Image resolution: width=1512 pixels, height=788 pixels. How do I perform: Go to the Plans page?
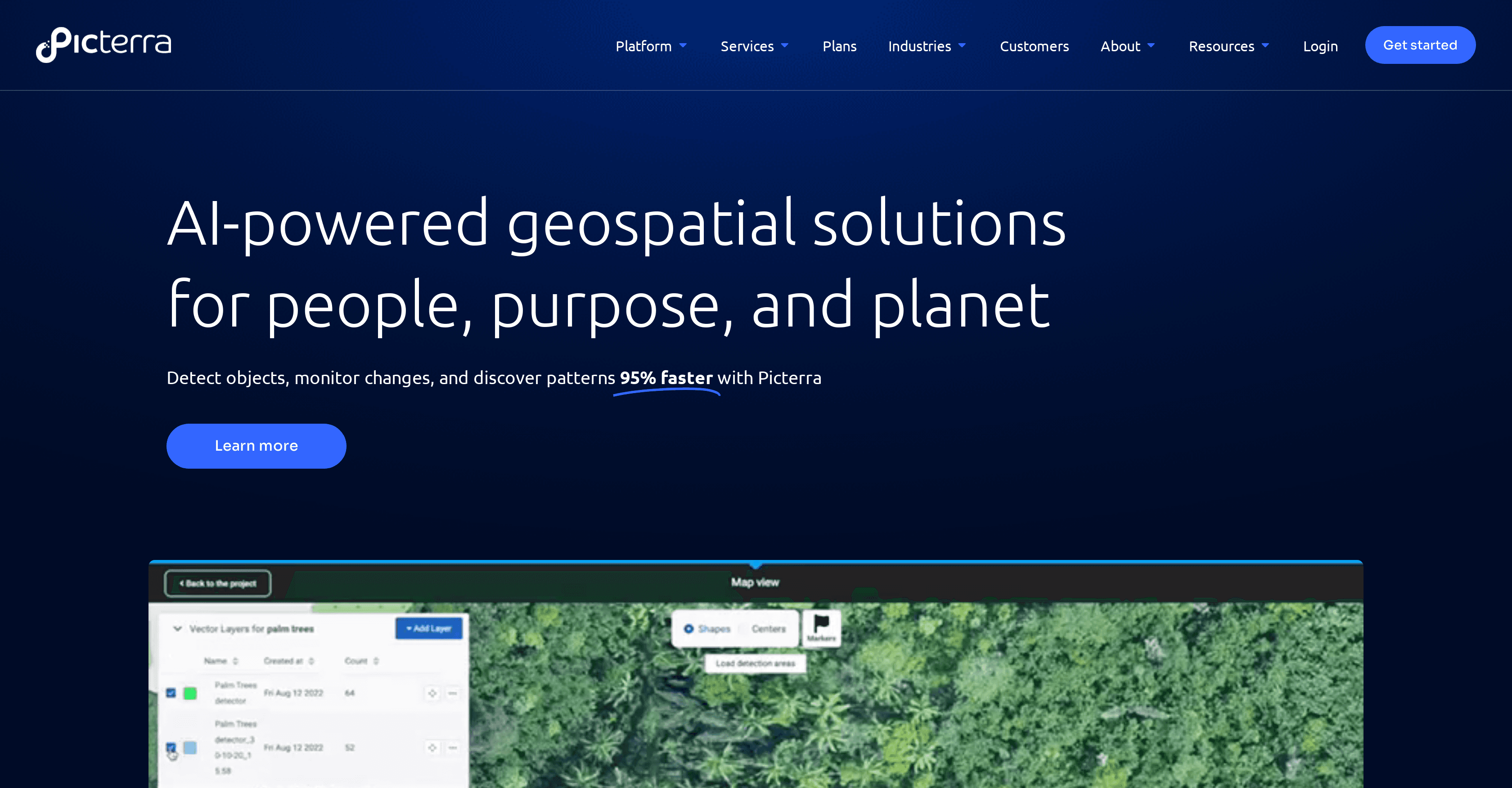839,46
